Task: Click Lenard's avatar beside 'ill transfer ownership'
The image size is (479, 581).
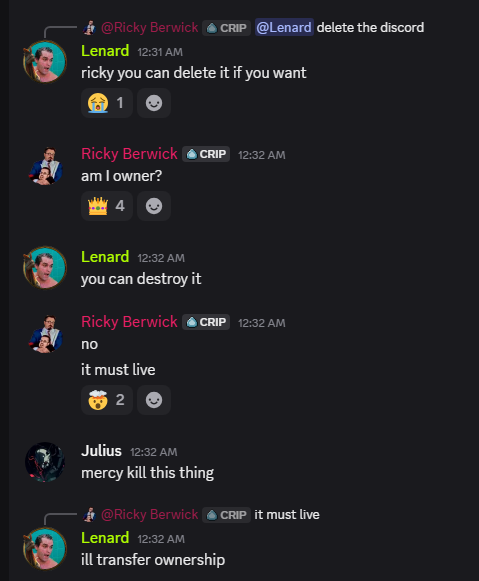Action: (x=45, y=549)
